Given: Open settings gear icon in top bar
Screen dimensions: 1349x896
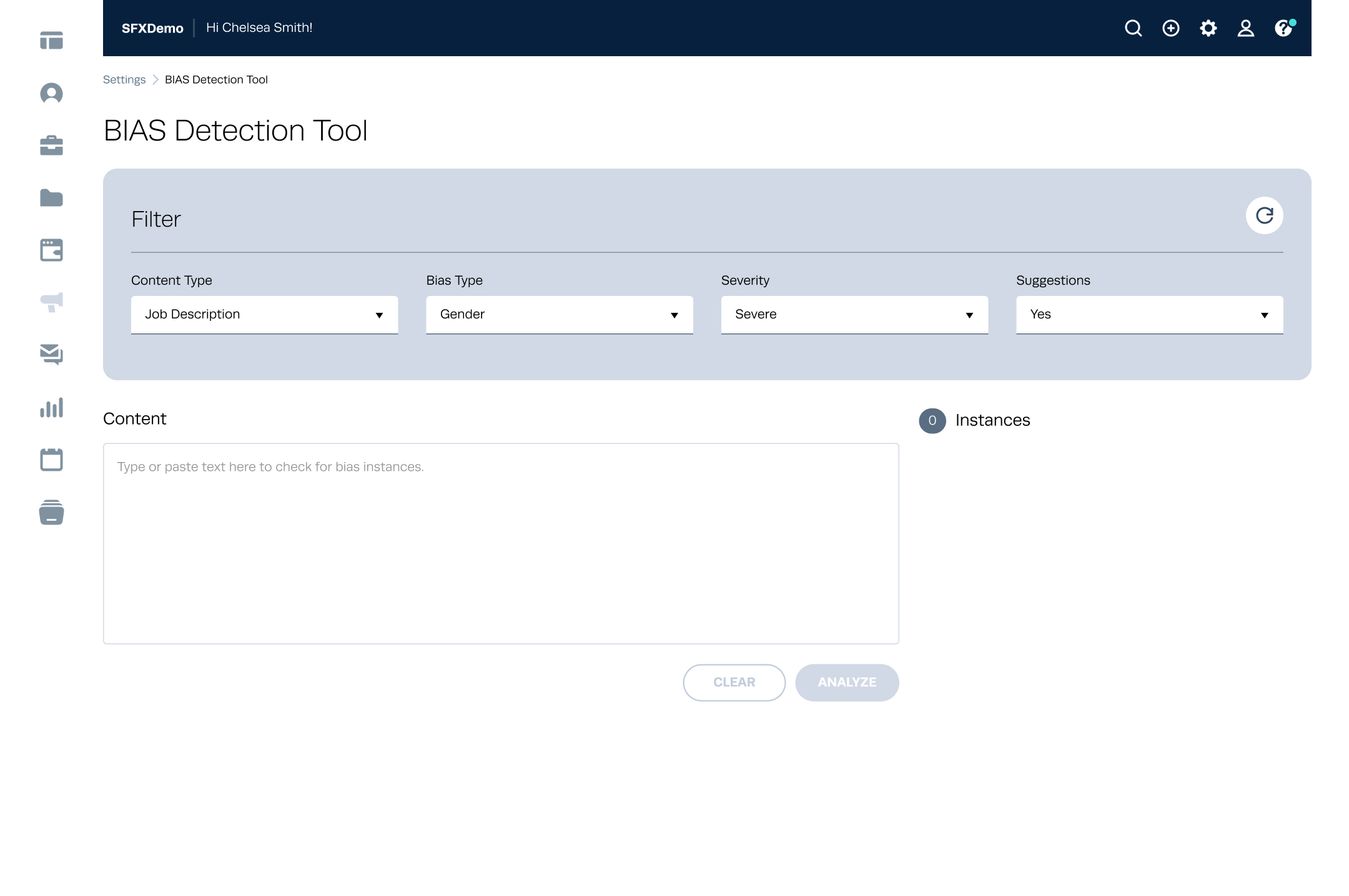Looking at the screenshot, I should (x=1208, y=28).
